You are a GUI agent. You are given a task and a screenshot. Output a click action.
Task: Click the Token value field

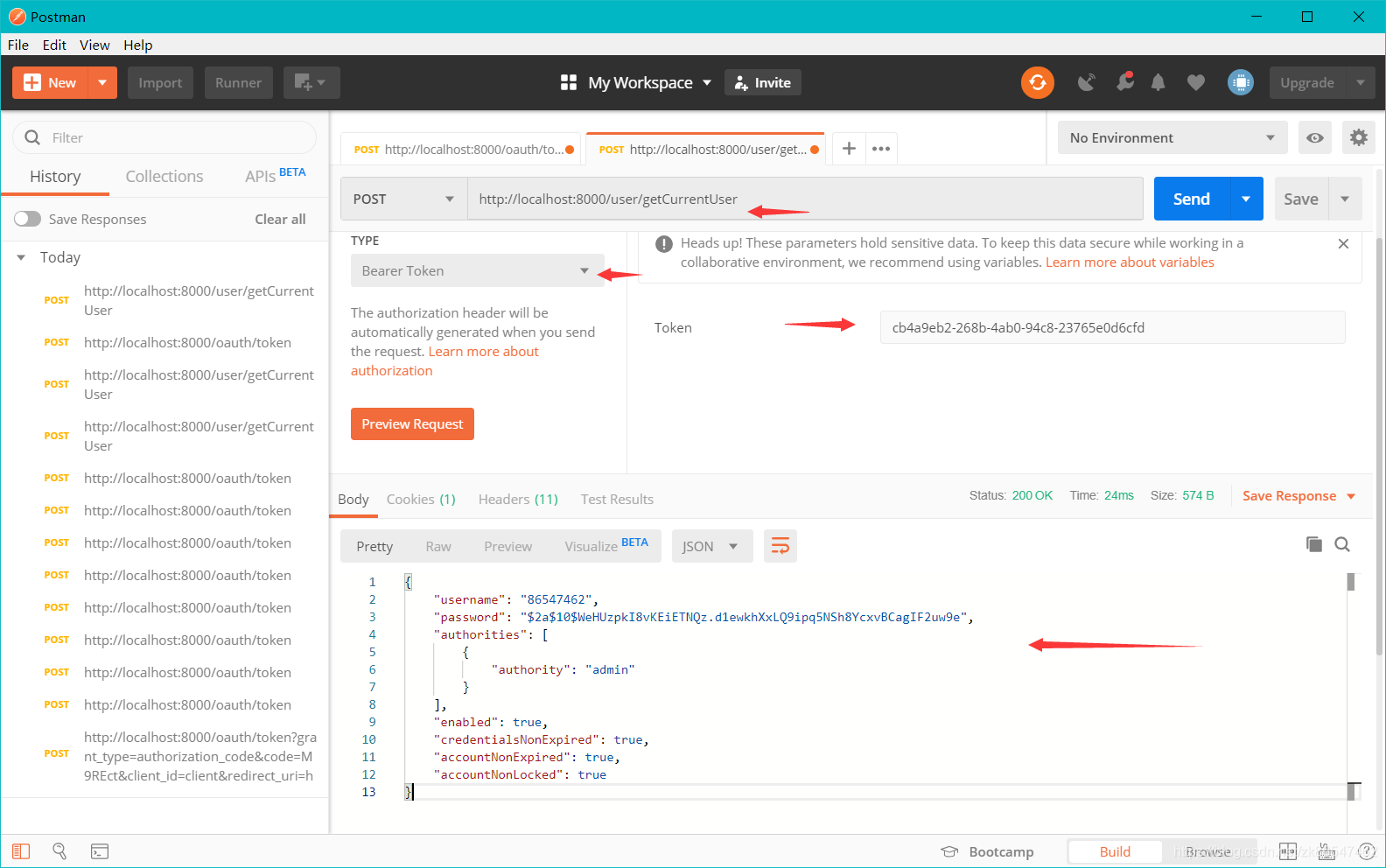click(x=1112, y=327)
